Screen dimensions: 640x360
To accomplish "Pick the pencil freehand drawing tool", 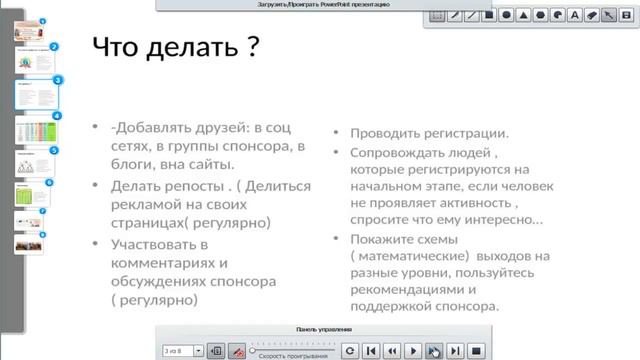I will point(455,16).
